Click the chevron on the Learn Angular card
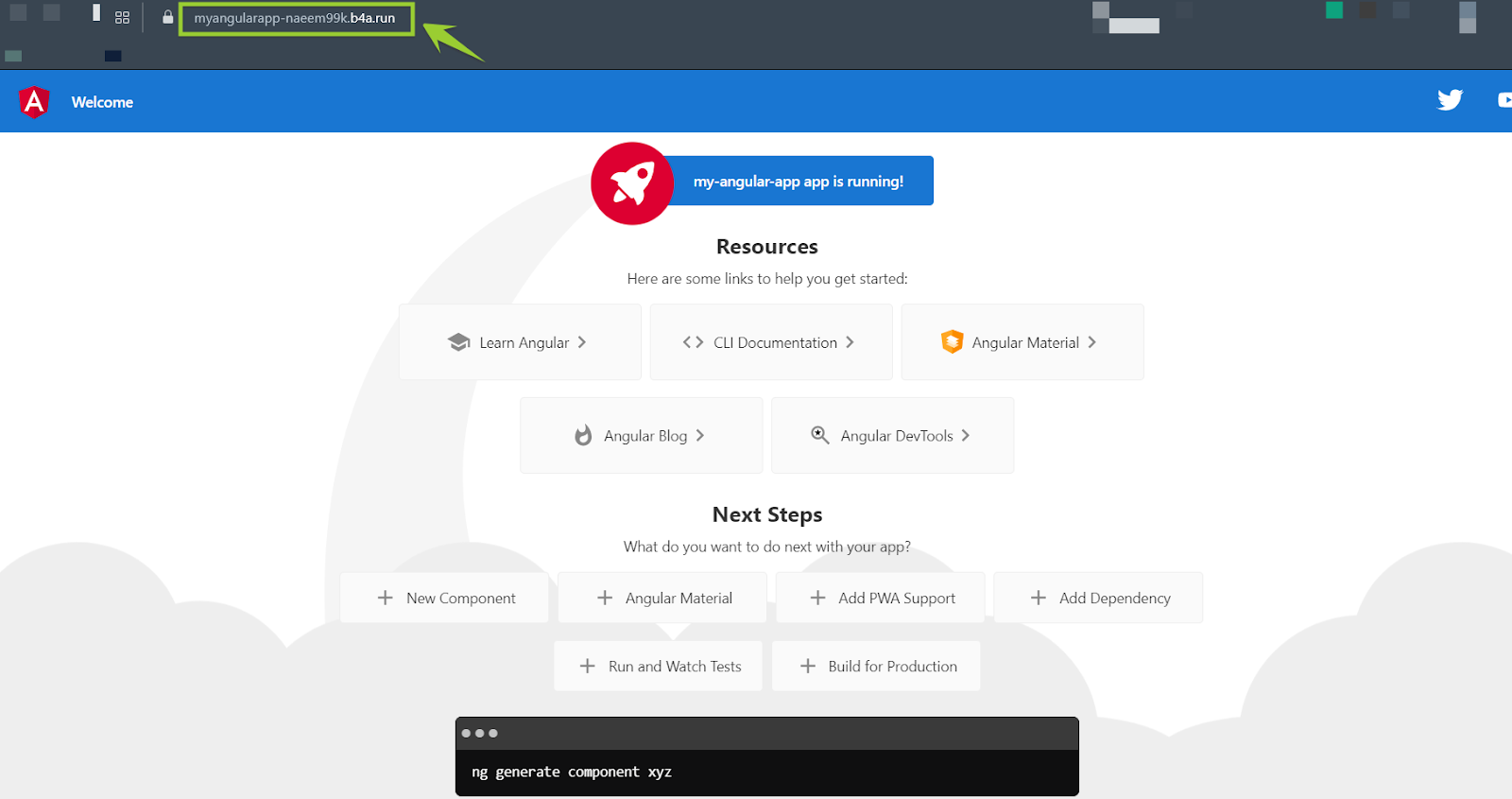 click(x=582, y=342)
